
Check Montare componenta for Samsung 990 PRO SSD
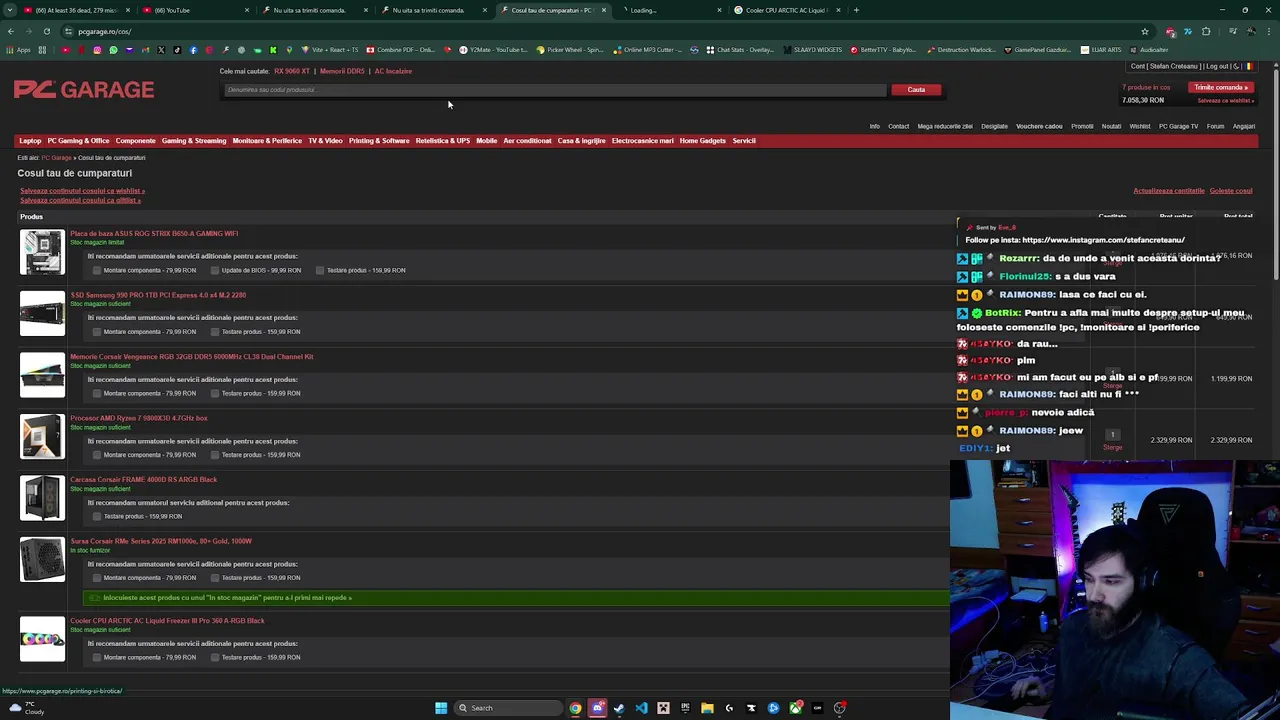point(97,332)
